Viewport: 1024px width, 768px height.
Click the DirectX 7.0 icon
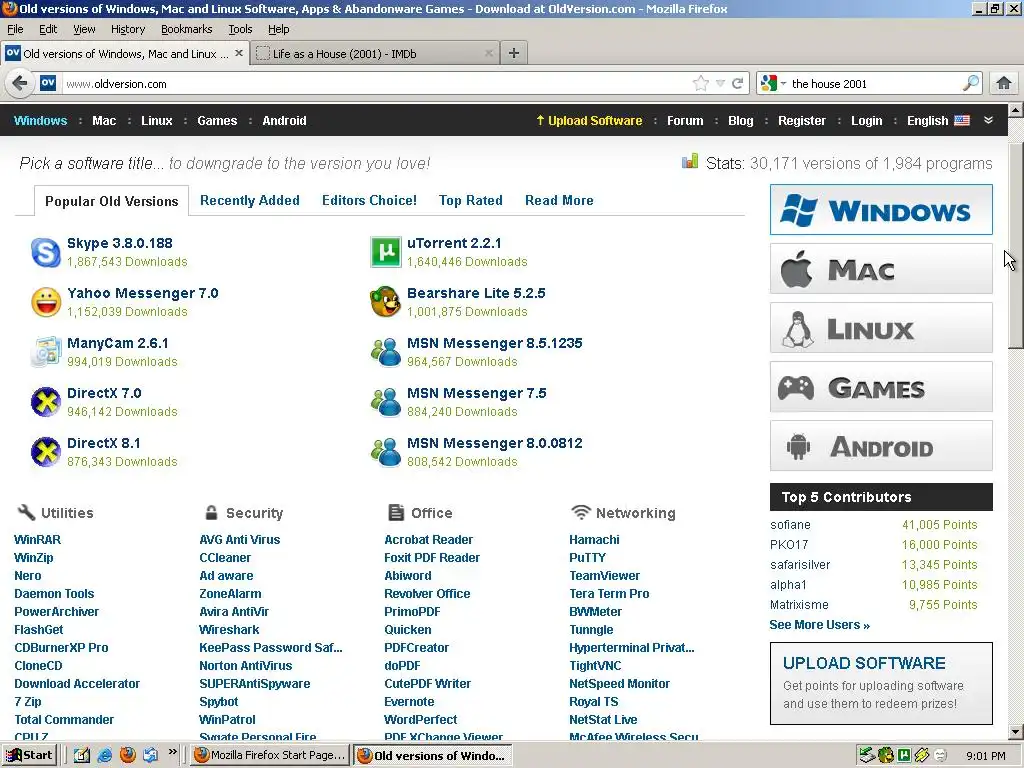point(46,402)
